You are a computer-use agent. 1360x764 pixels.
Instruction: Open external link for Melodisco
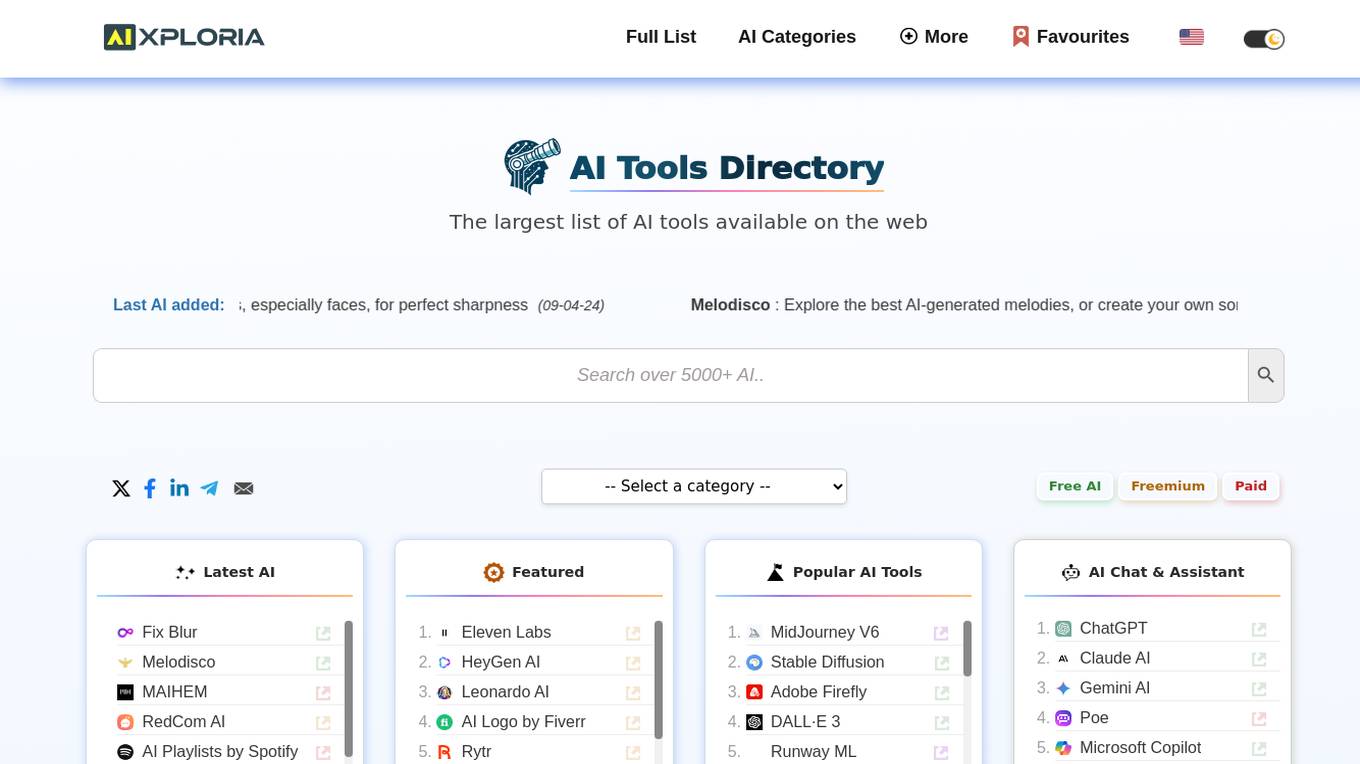click(323, 663)
